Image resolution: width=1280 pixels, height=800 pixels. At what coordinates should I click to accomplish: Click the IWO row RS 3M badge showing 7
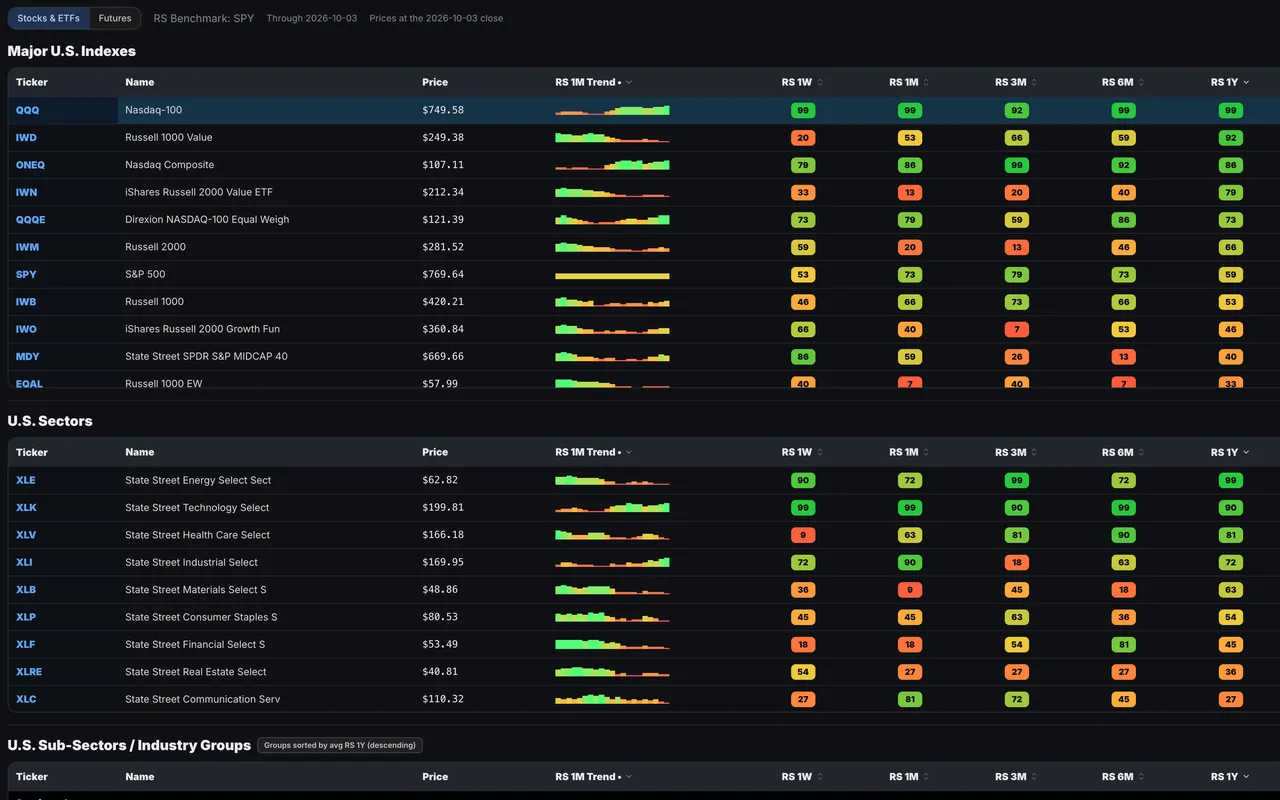tap(1017, 329)
